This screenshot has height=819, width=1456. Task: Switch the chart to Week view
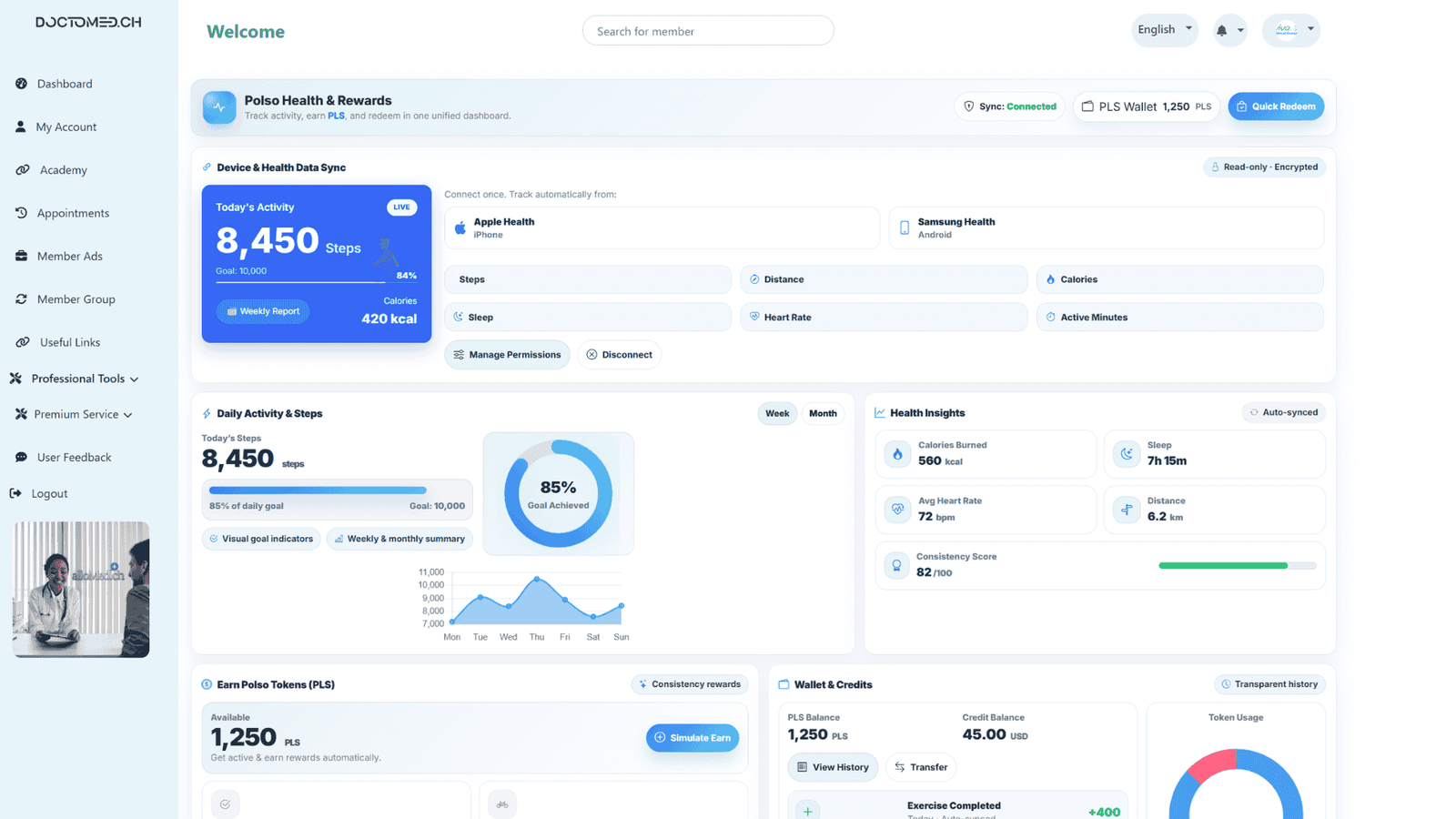(x=777, y=413)
